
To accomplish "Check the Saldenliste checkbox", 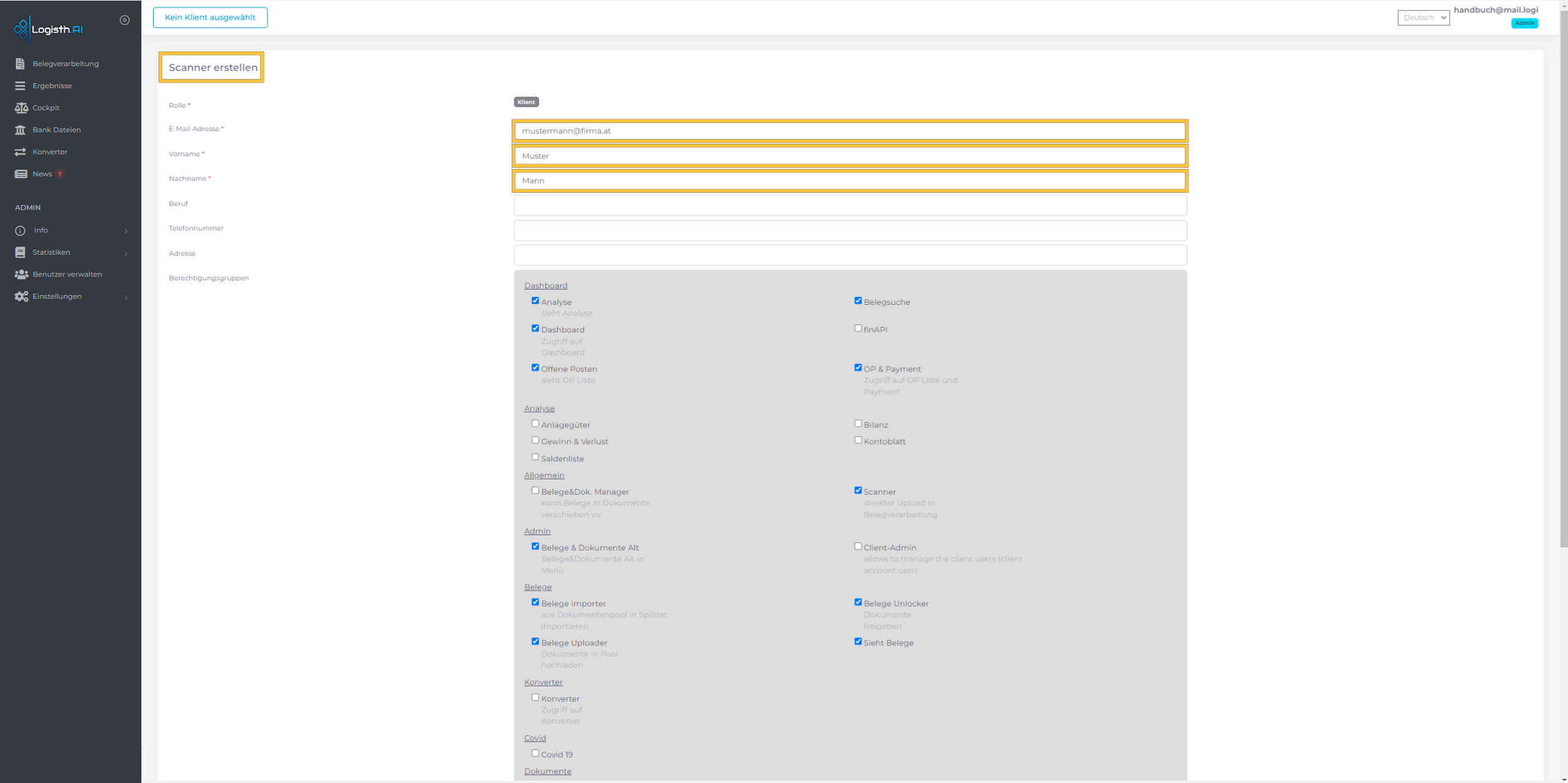I will pos(536,457).
